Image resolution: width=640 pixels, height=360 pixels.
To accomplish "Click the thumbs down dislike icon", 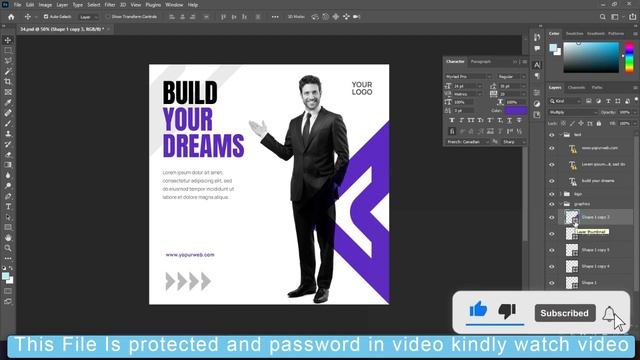I will point(507,311).
